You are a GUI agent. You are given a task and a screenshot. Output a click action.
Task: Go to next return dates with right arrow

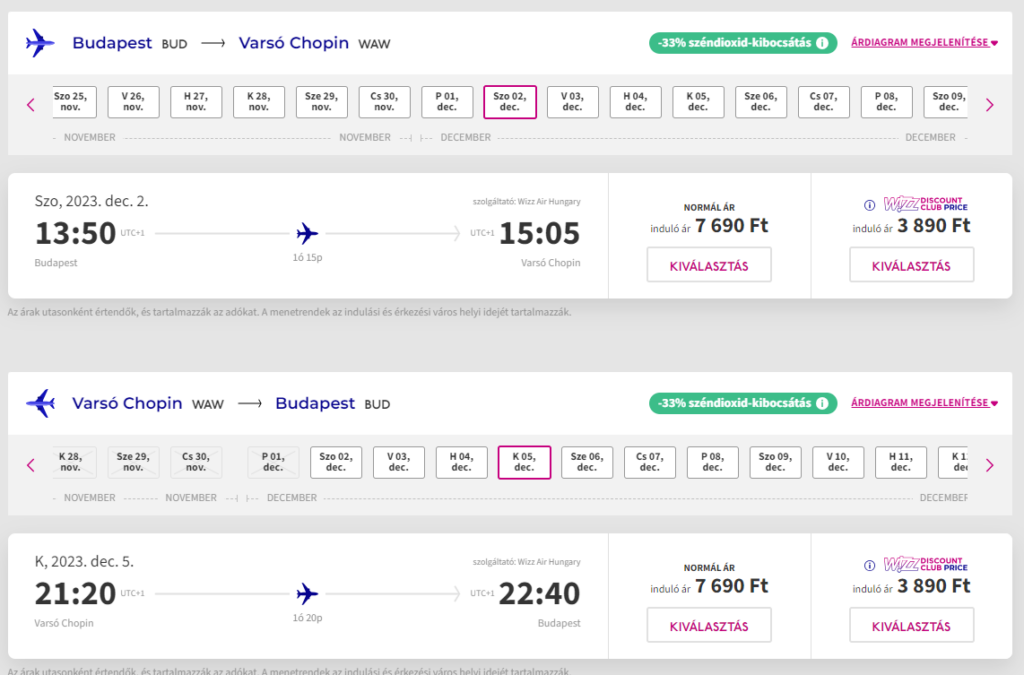pyautogui.click(x=990, y=465)
